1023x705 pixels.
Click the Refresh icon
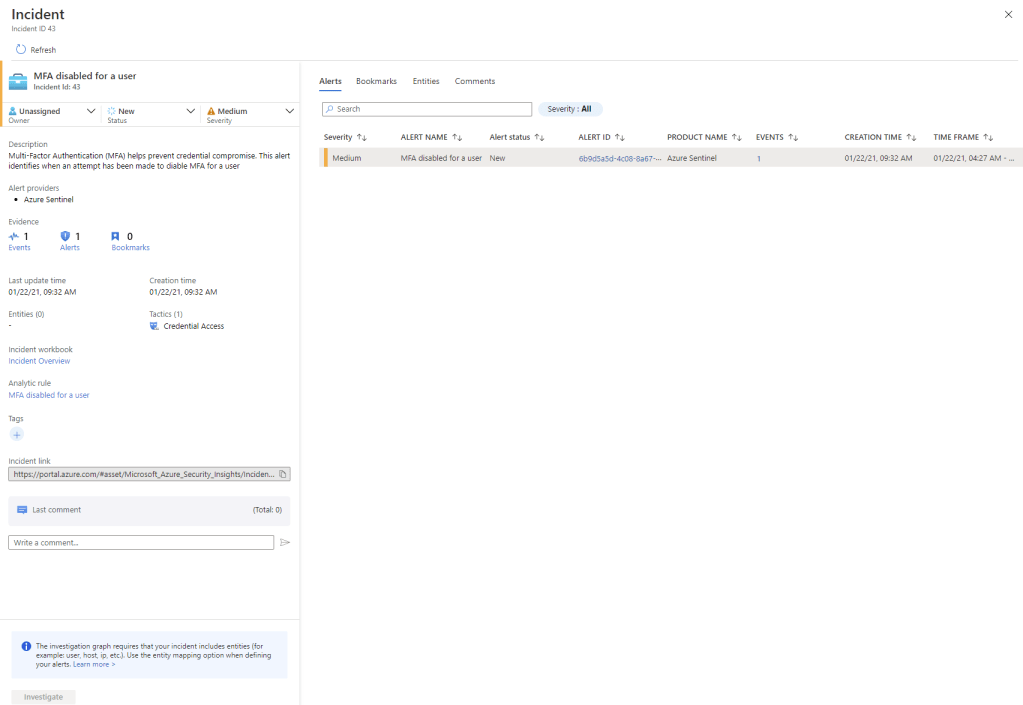[x=21, y=50]
